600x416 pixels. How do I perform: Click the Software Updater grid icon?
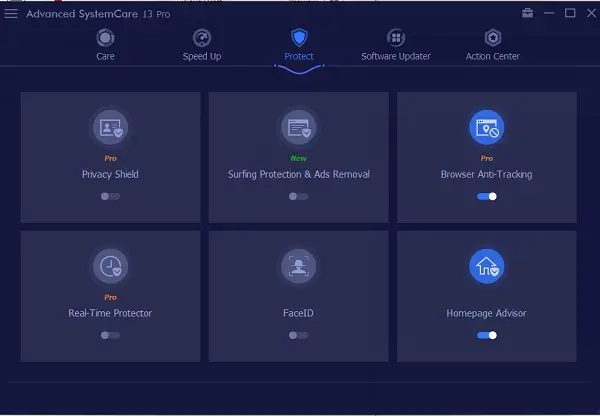396,38
